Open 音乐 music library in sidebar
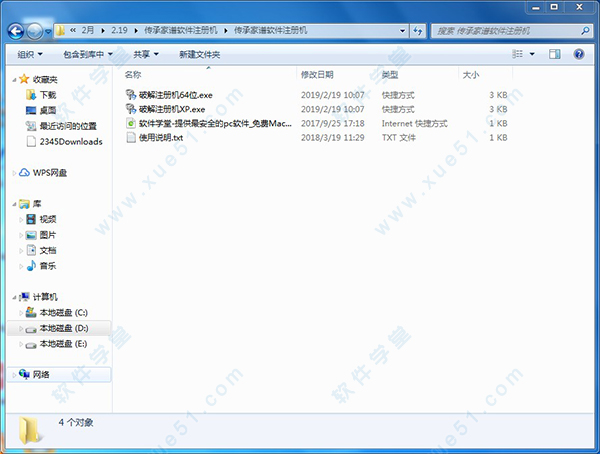This screenshot has width=600, height=454. click(x=30, y=266)
